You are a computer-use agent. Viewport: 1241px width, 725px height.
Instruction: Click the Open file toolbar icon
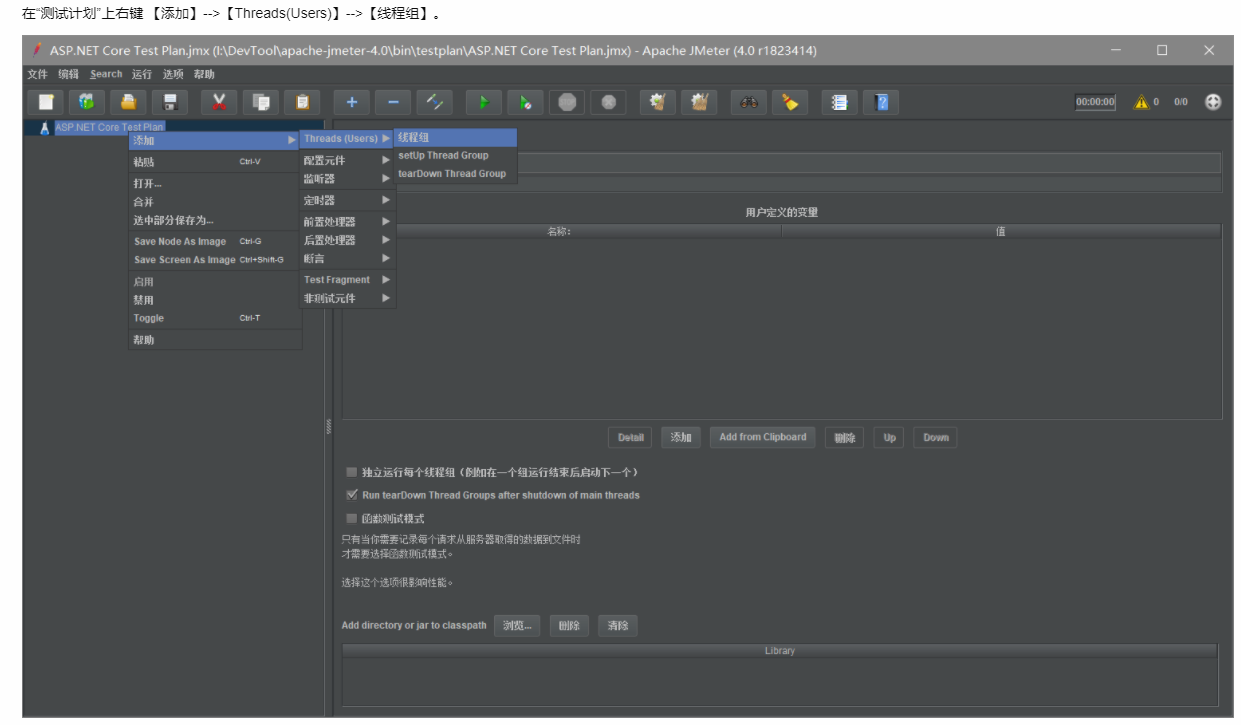pos(128,102)
